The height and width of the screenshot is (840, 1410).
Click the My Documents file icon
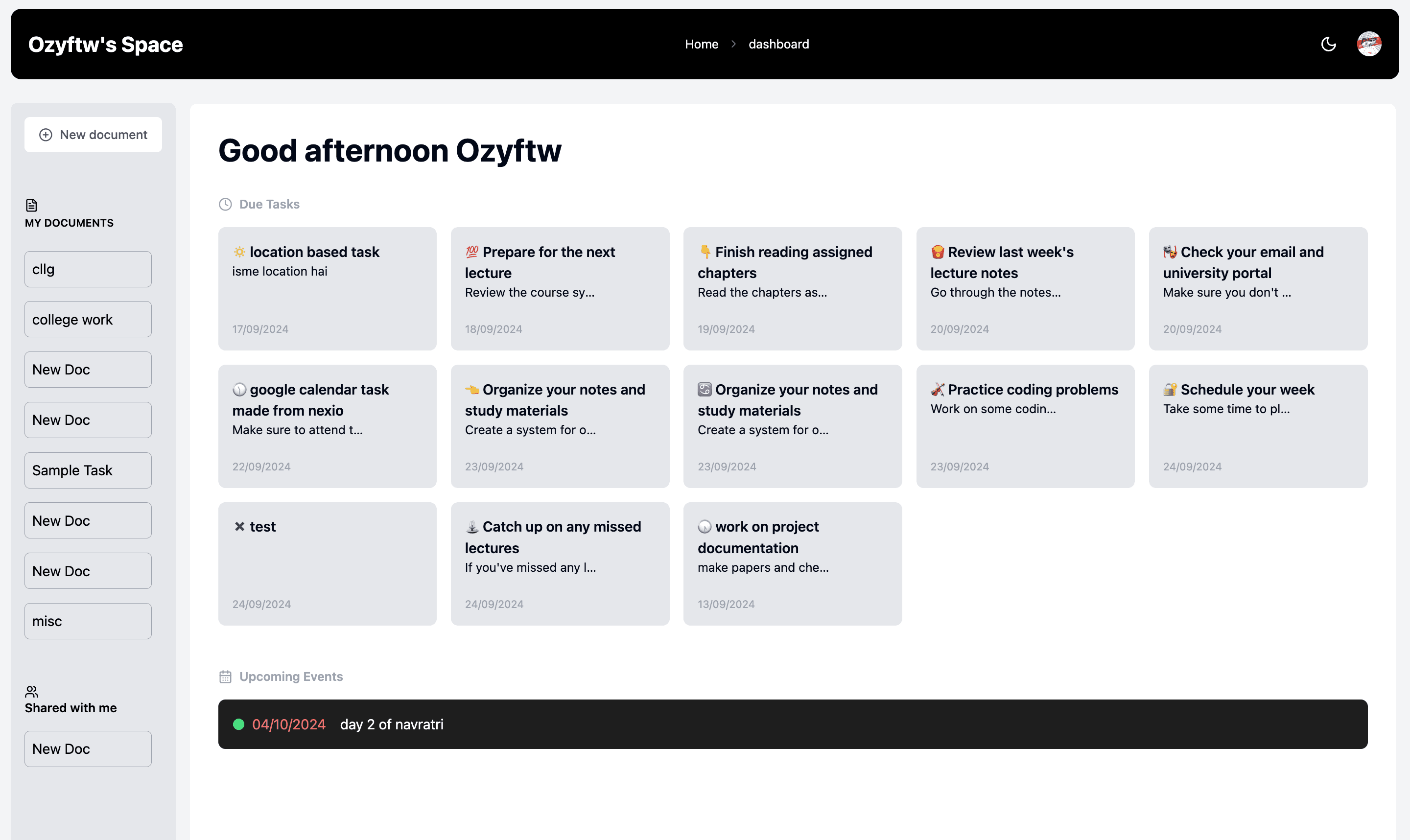31,205
